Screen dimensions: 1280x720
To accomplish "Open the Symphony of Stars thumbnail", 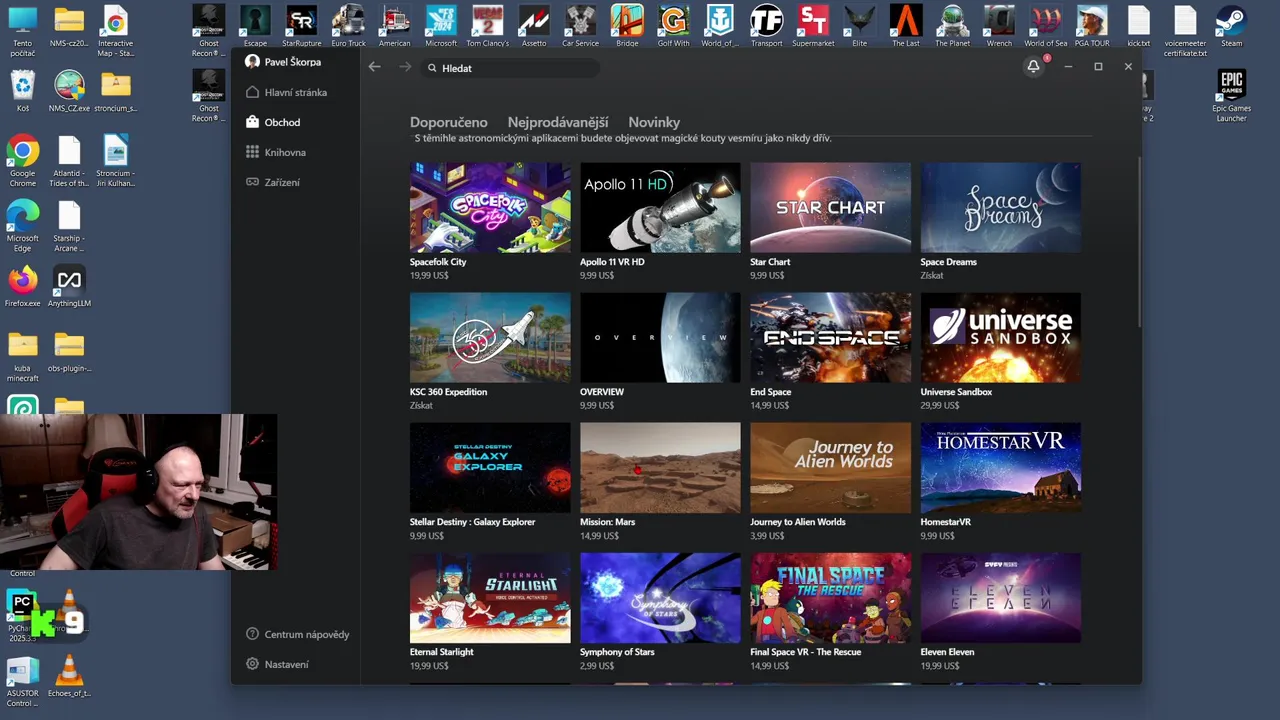I will (660, 597).
